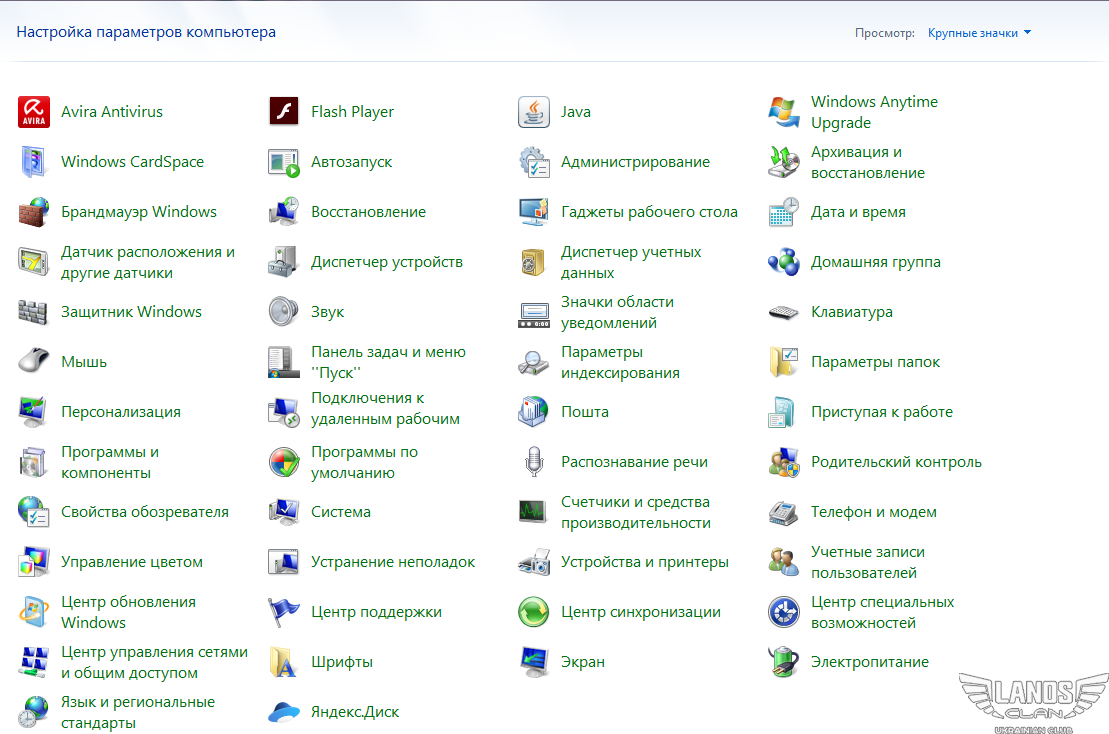The height and width of the screenshot is (734, 1109).
Task: Open the Персонализация link
Action: (x=121, y=412)
